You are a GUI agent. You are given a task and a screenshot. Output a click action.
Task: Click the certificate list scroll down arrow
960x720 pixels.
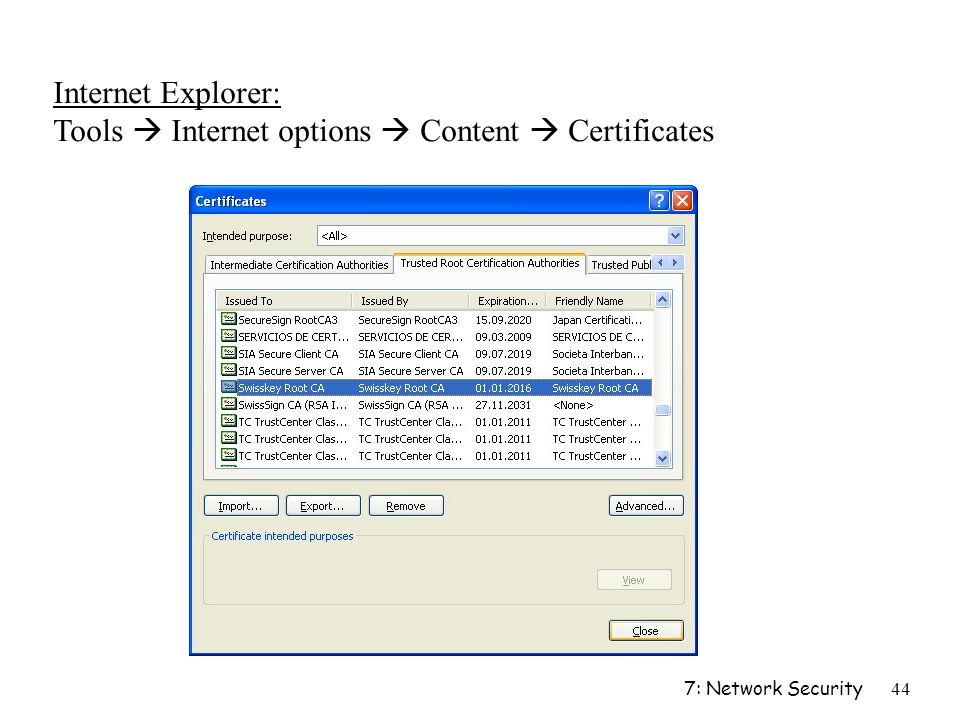click(662, 458)
